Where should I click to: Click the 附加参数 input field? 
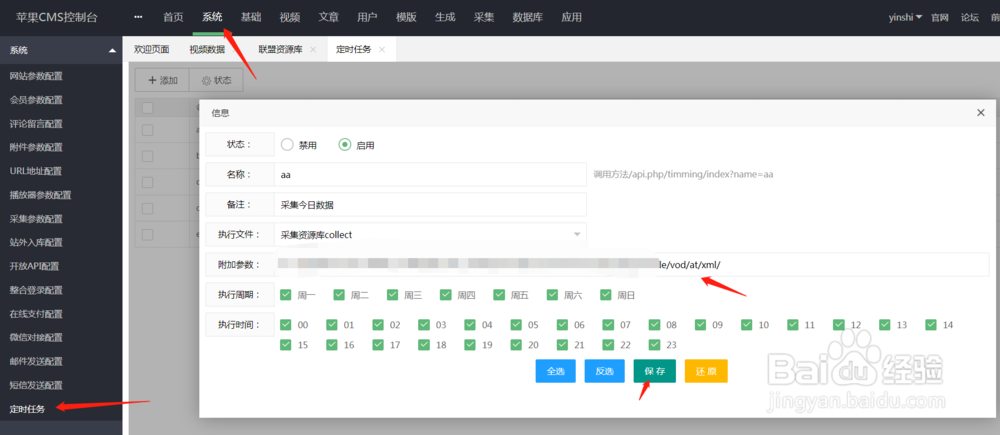632,264
